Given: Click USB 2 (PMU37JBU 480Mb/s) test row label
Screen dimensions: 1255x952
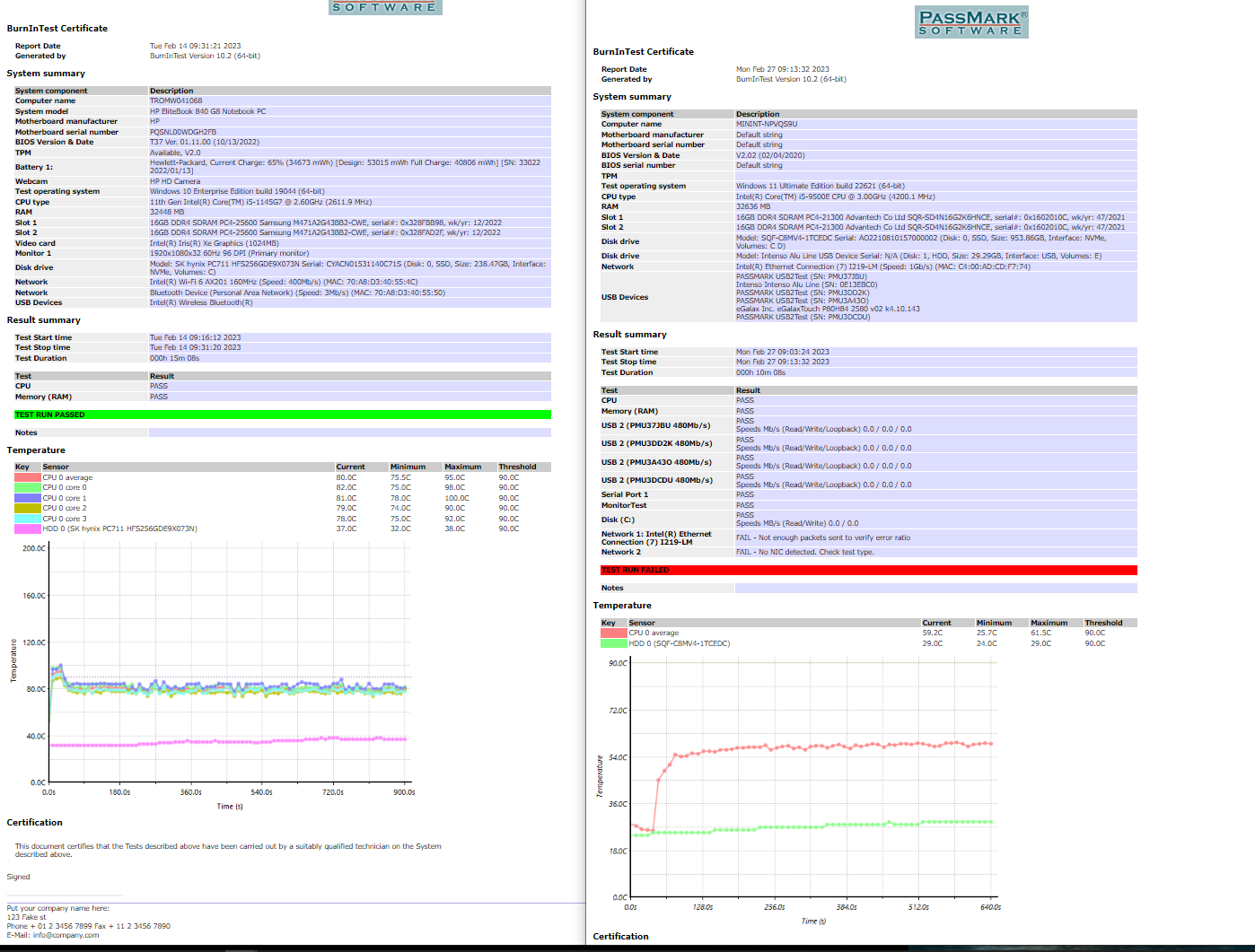Looking at the screenshot, I should [x=655, y=425].
